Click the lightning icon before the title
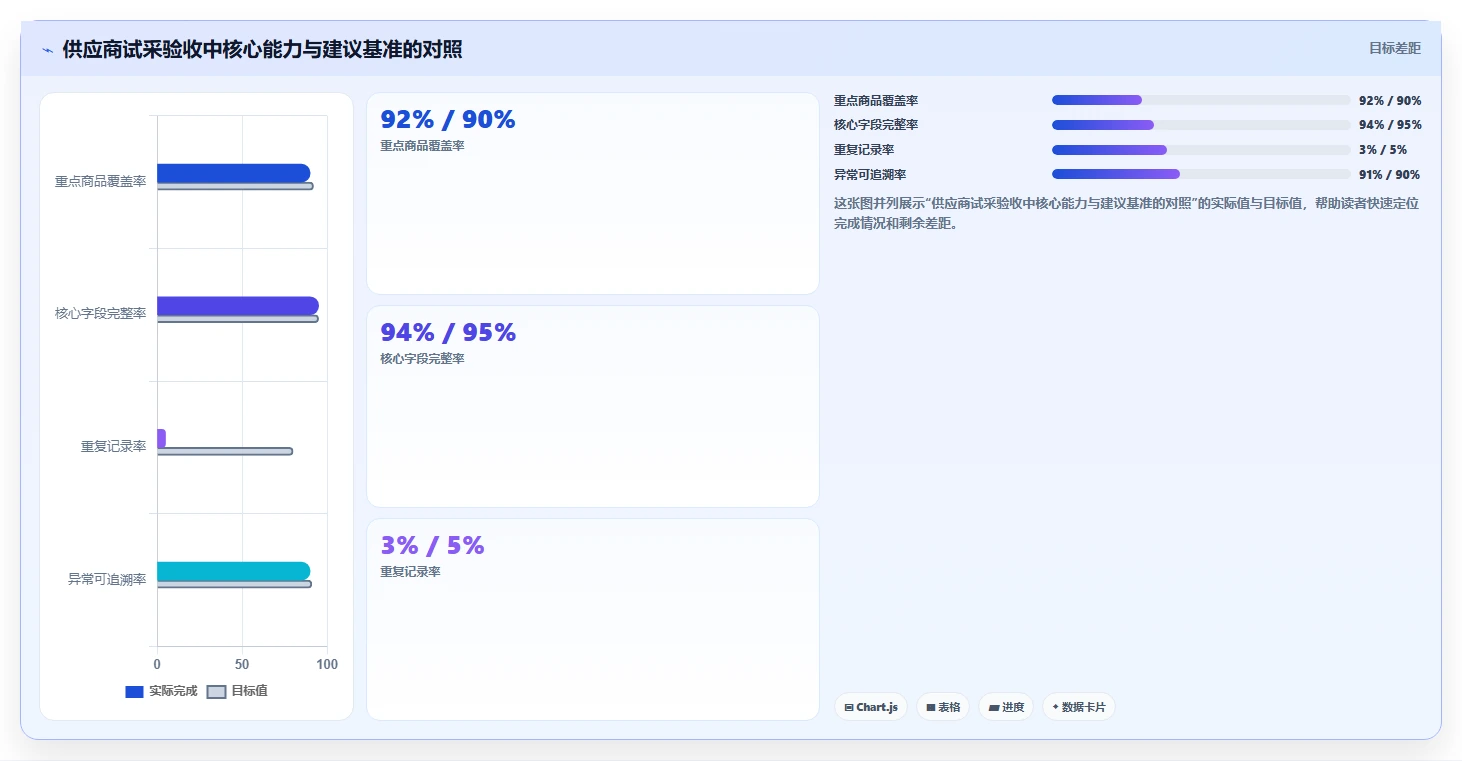 pos(47,50)
